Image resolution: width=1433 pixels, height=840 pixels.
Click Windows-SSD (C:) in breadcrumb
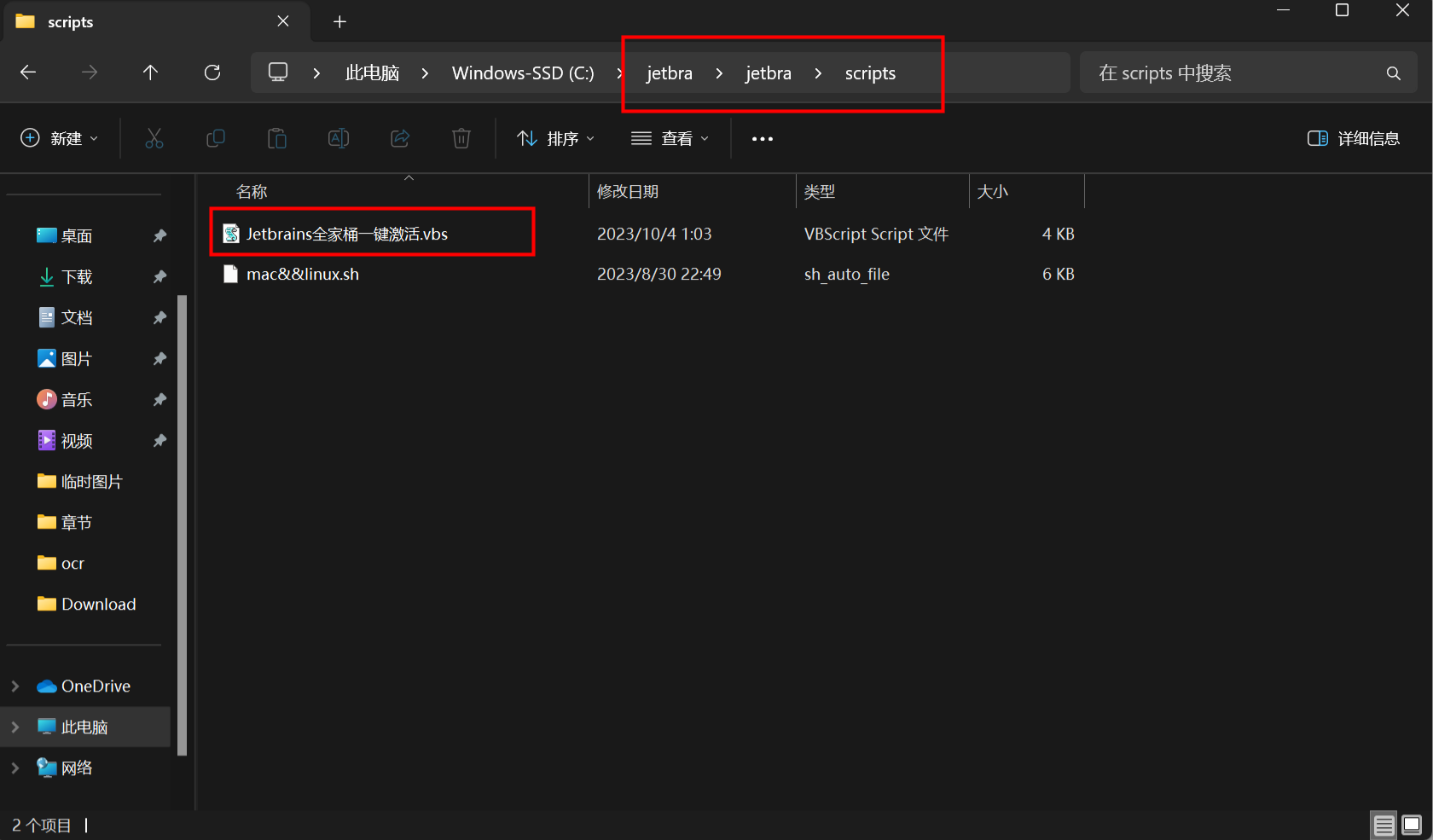pyautogui.click(x=523, y=73)
